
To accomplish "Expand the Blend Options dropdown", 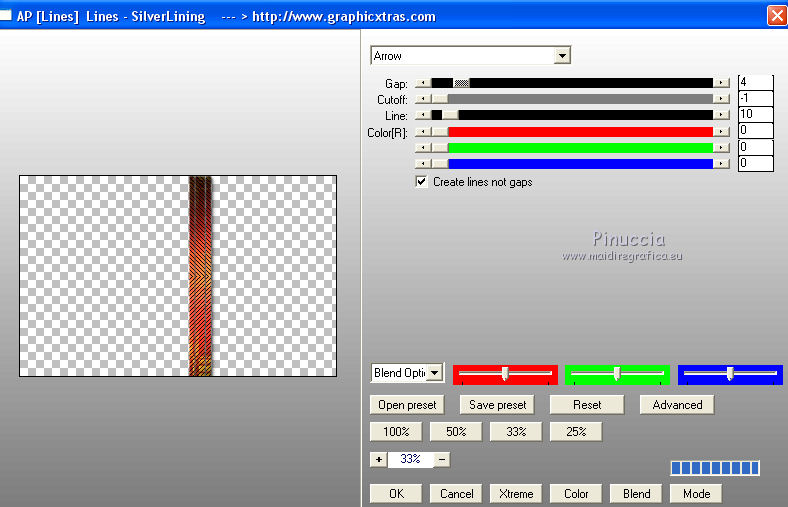I will [x=435, y=373].
